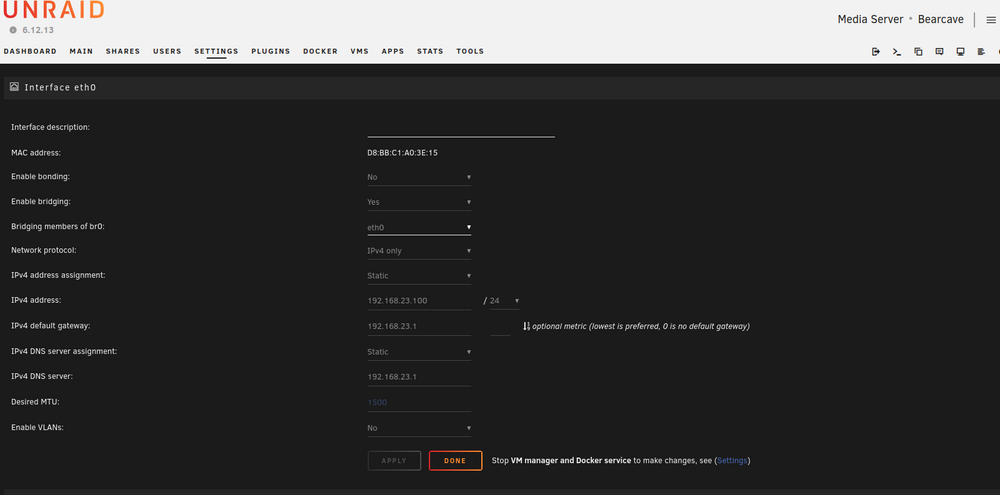
Task: Go to the Docker tab
Action: [x=320, y=51]
